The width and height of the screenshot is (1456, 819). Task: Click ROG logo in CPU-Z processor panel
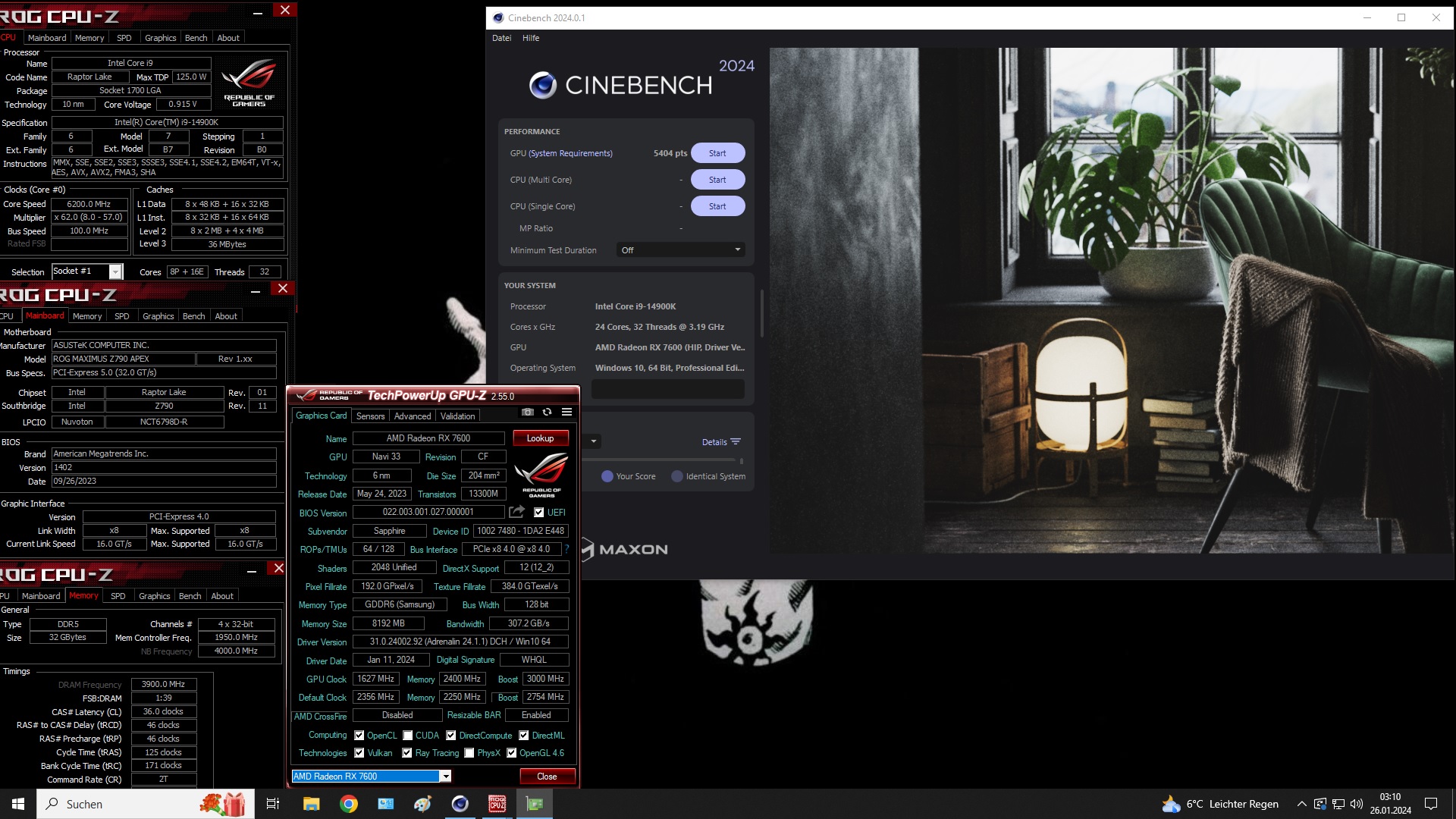[249, 83]
